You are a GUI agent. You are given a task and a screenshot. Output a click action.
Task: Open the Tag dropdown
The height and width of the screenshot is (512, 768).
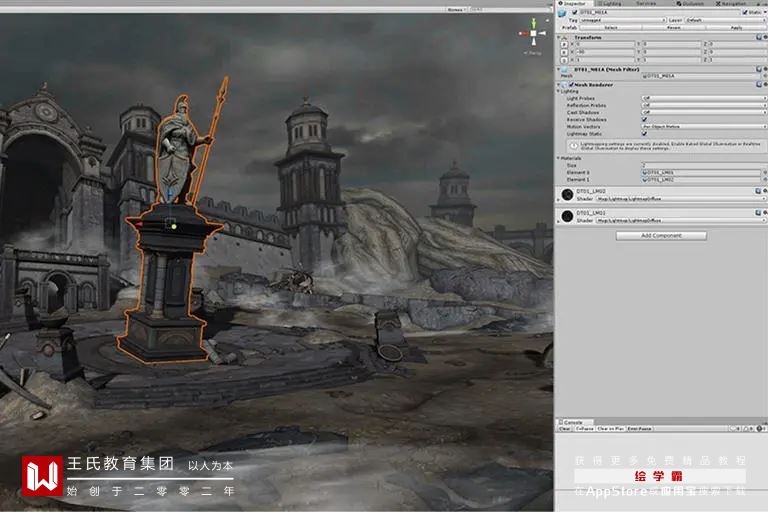tap(623, 20)
